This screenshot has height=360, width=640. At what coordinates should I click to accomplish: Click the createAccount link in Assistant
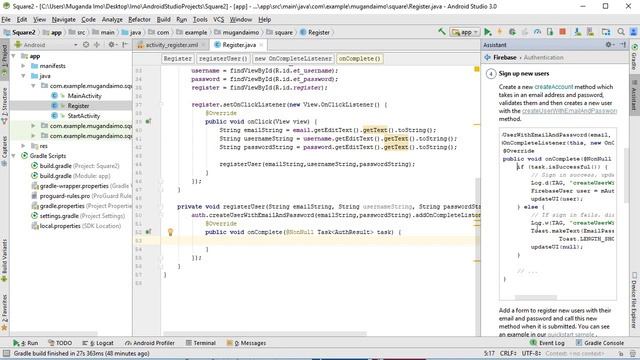553,87
